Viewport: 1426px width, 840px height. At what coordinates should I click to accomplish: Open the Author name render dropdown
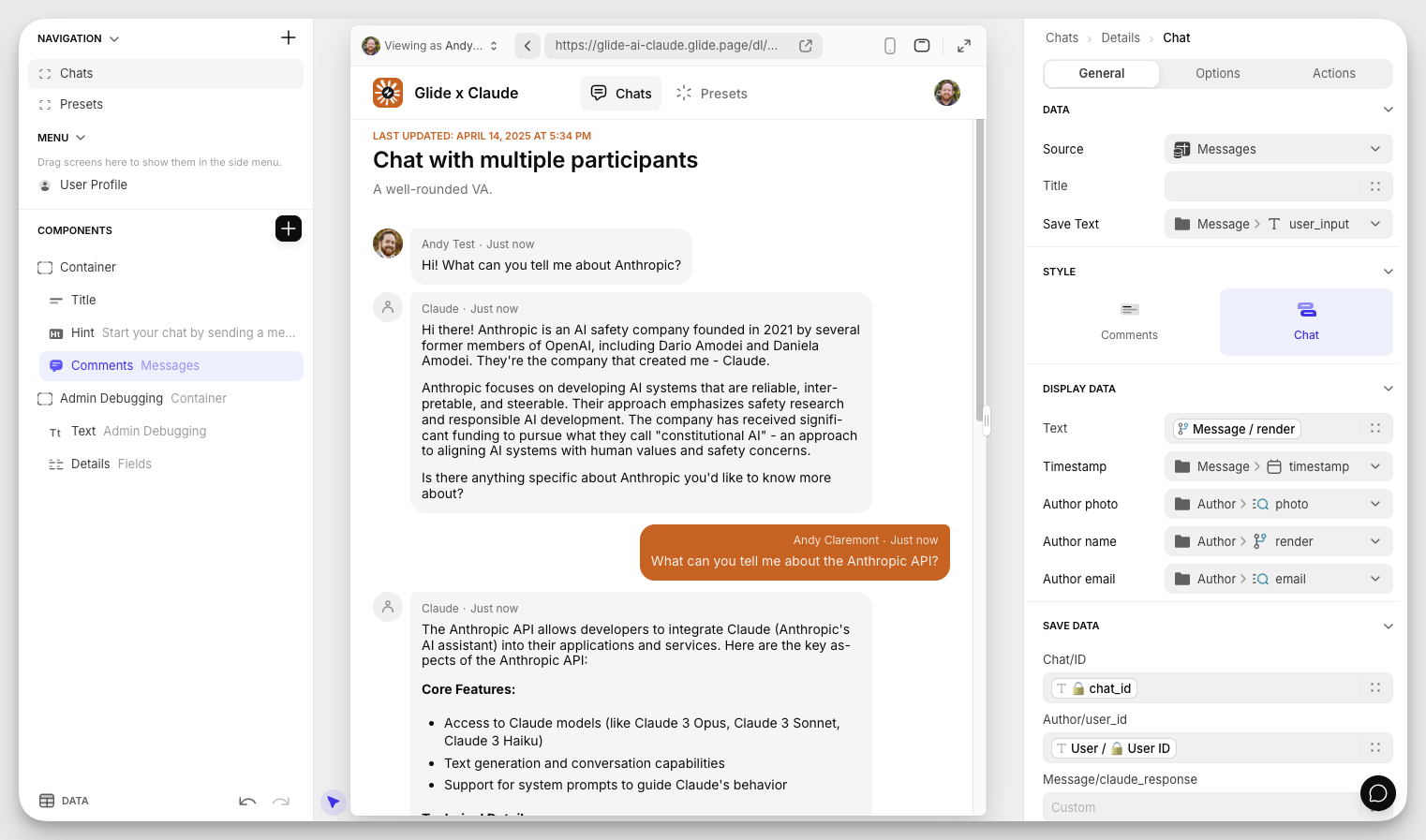point(1279,541)
